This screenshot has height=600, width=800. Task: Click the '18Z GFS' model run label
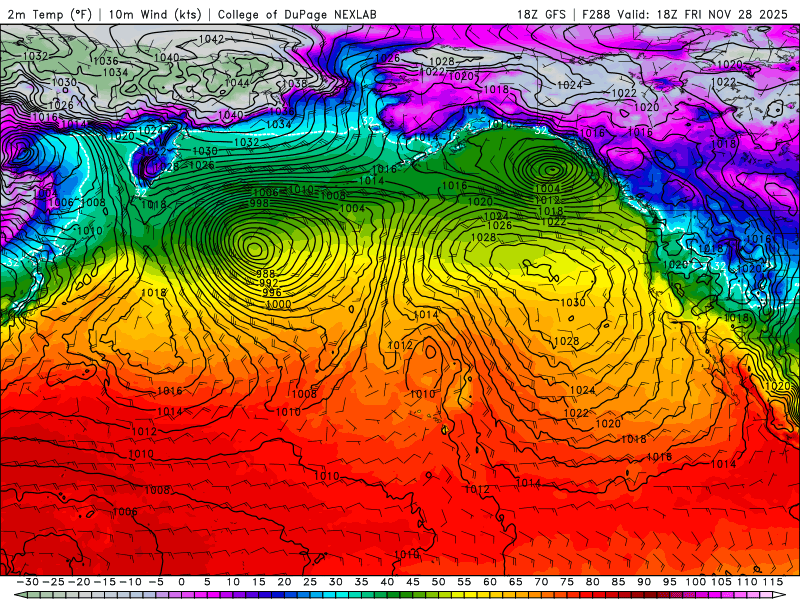541,14
